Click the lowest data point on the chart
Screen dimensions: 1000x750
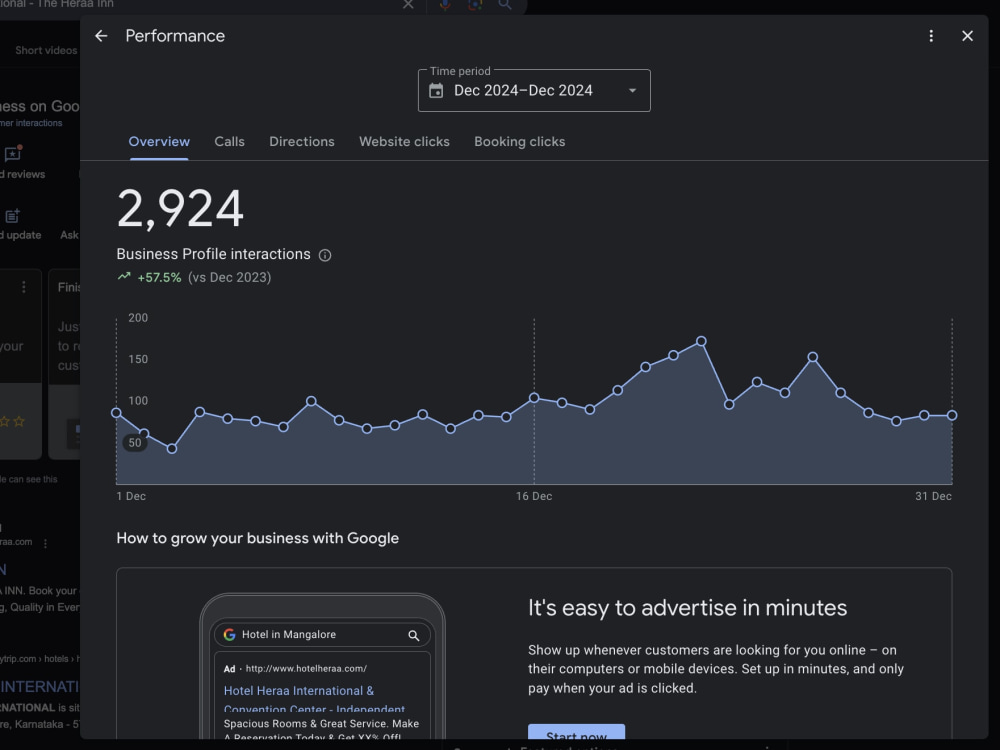point(172,449)
